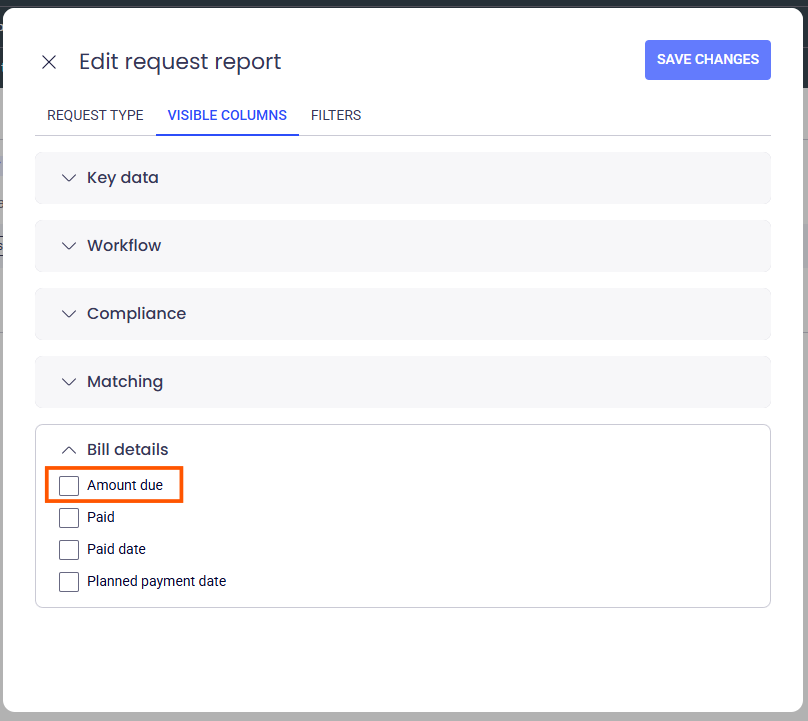Switch to the REQUEST TYPE tab

(x=95, y=115)
